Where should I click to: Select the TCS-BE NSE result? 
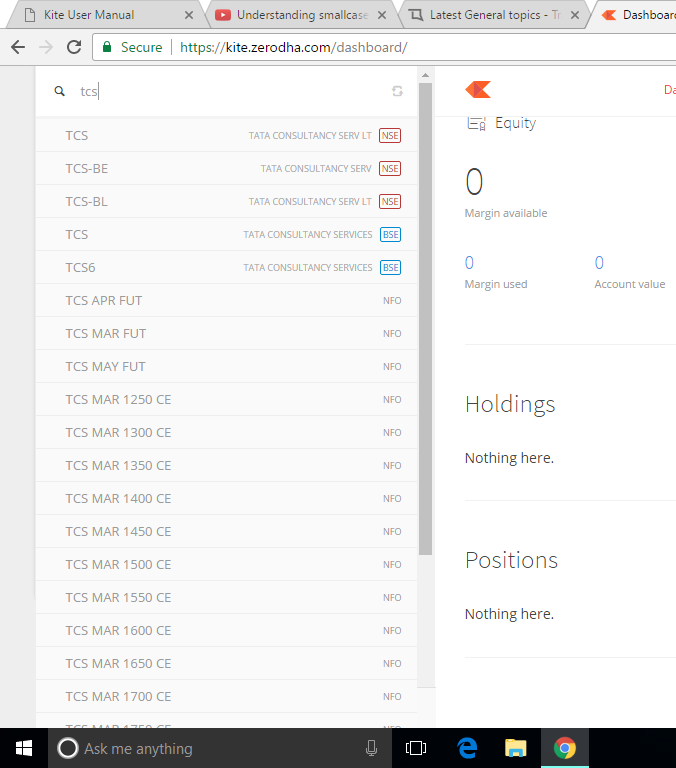pyautogui.click(x=226, y=168)
